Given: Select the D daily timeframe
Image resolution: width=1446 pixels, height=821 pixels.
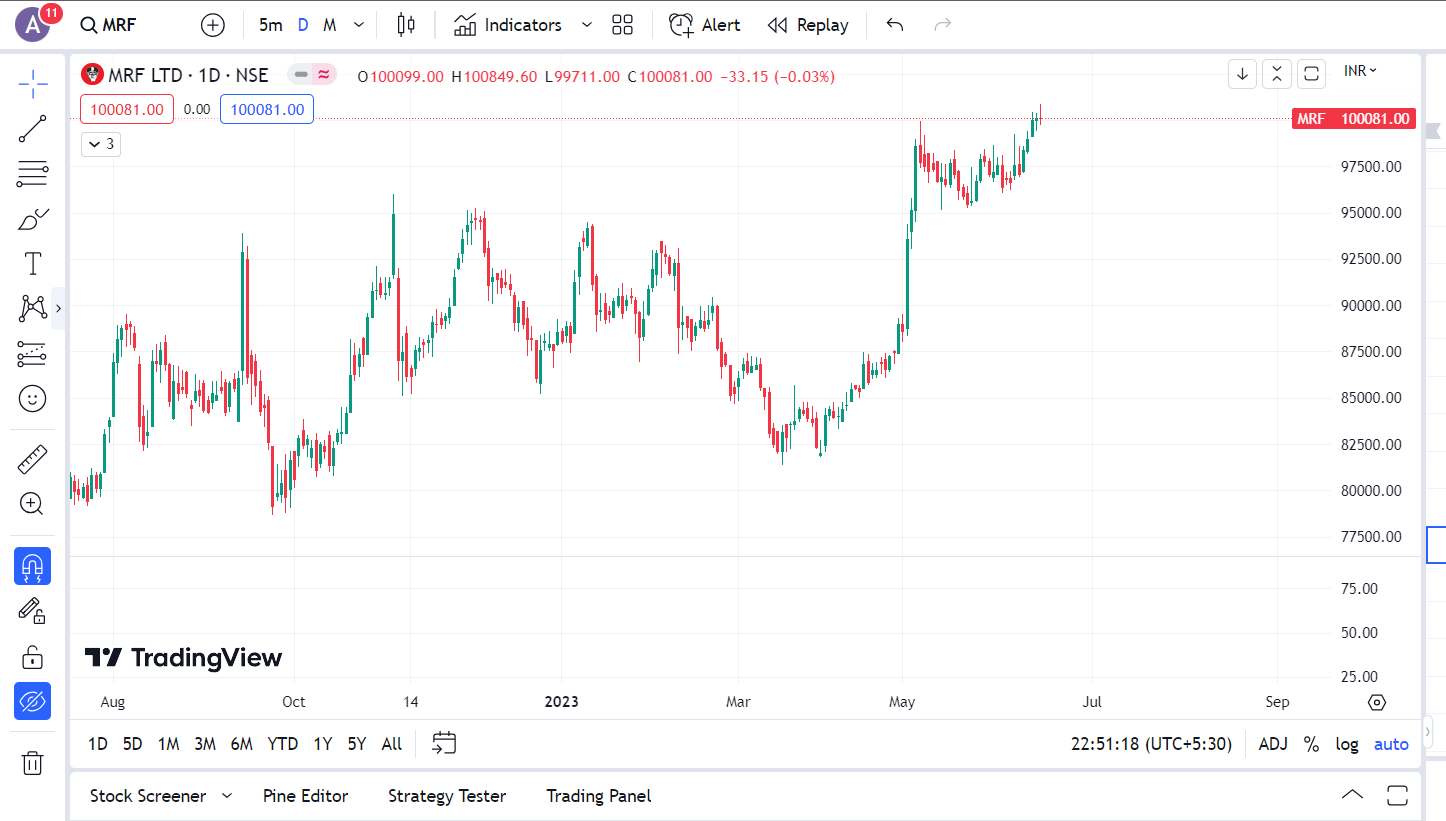Looking at the screenshot, I should click(303, 25).
